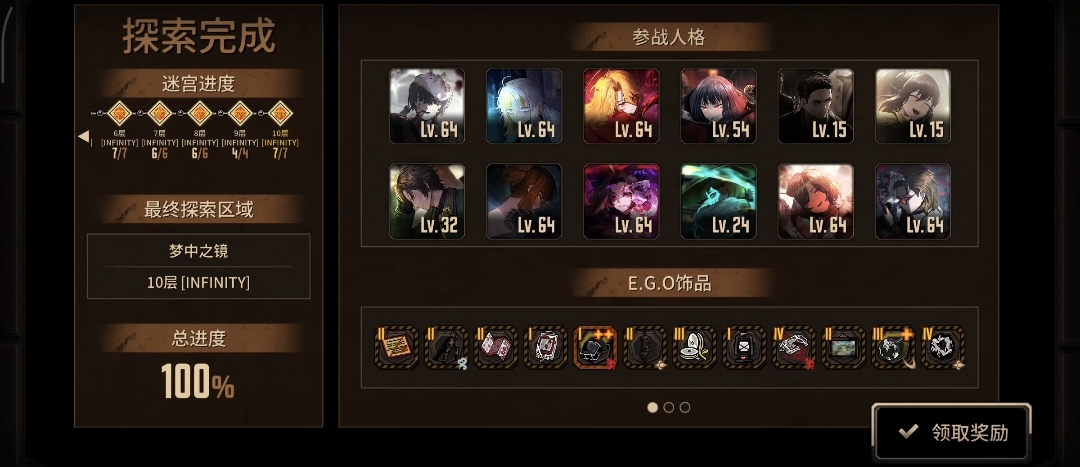Select the highlighted tier I ++ E.G.O gift
Image resolution: width=1080 pixels, height=467 pixels.
pos(595,347)
